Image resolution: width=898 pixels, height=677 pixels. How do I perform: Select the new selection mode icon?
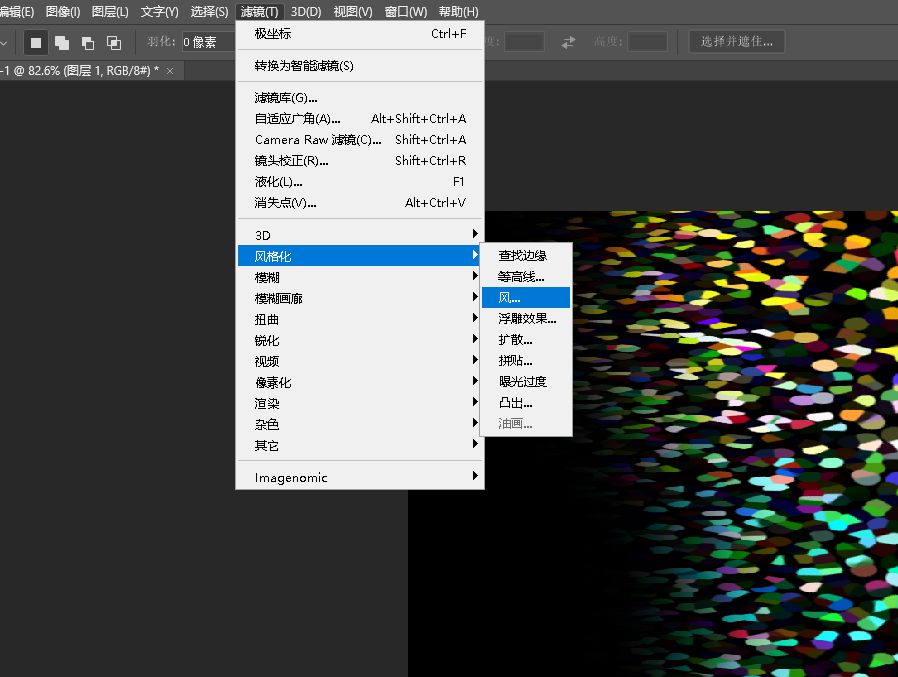click(36, 42)
